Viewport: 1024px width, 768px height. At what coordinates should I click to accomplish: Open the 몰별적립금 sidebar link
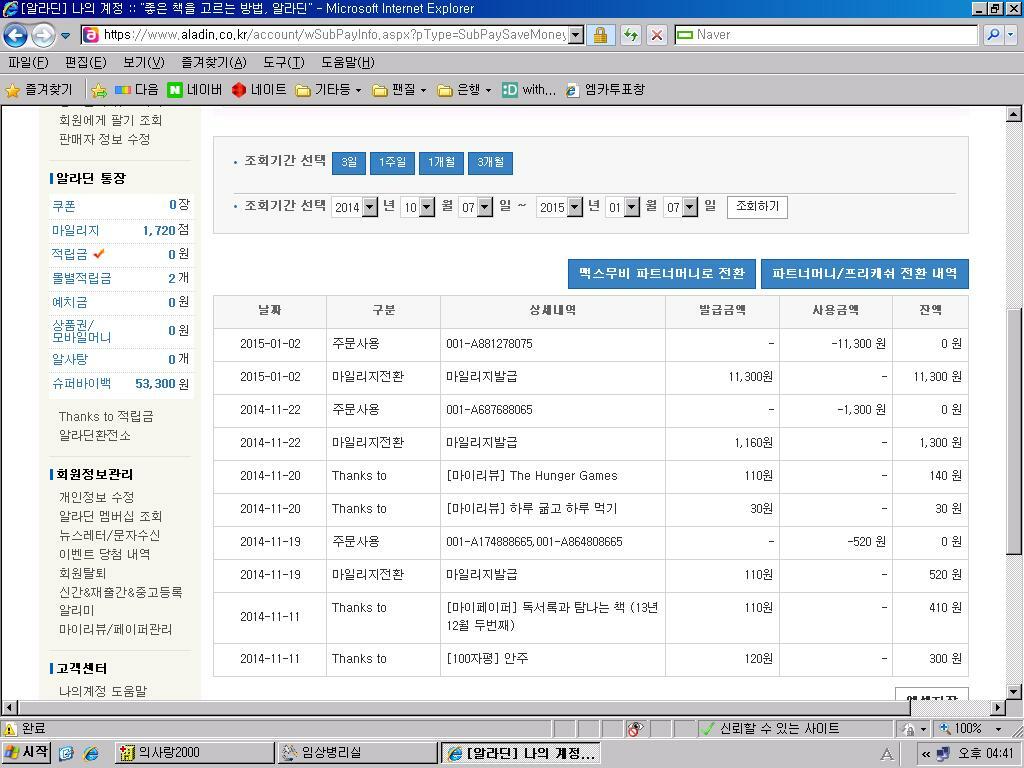(x=82, y=278)
